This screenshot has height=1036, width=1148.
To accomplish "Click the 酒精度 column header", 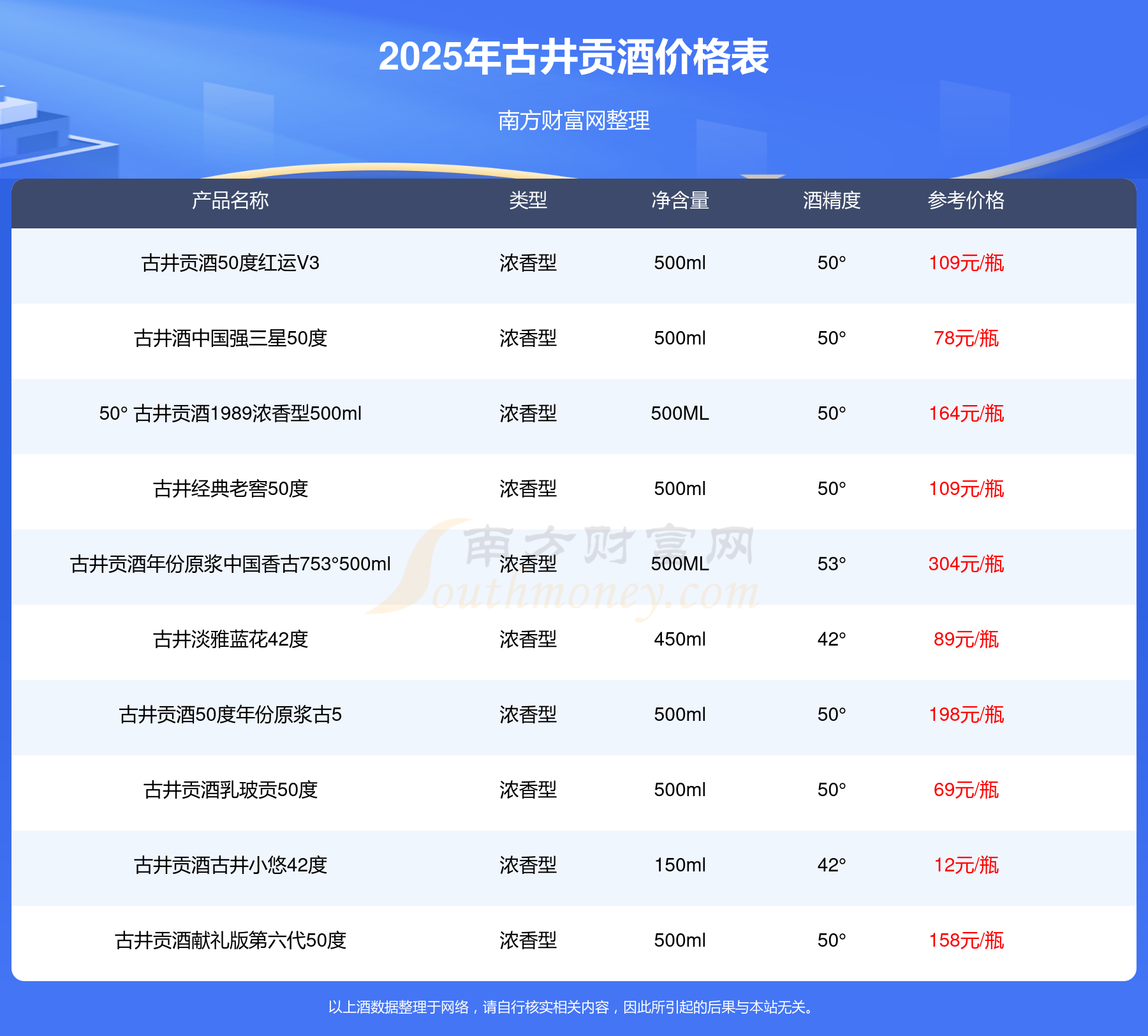I will pos(832,200).
